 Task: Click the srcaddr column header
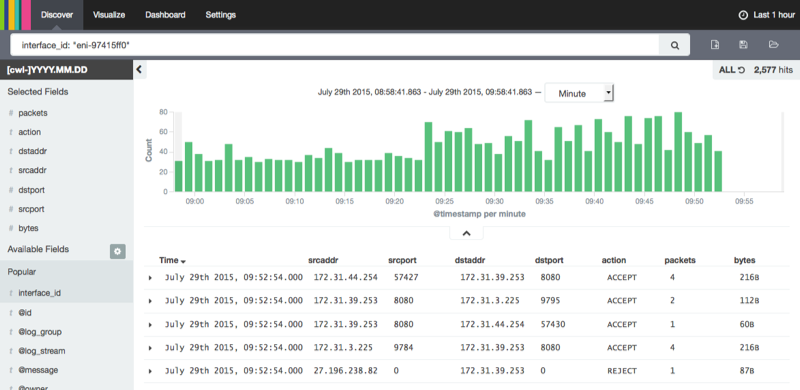[x=323, y=260]
